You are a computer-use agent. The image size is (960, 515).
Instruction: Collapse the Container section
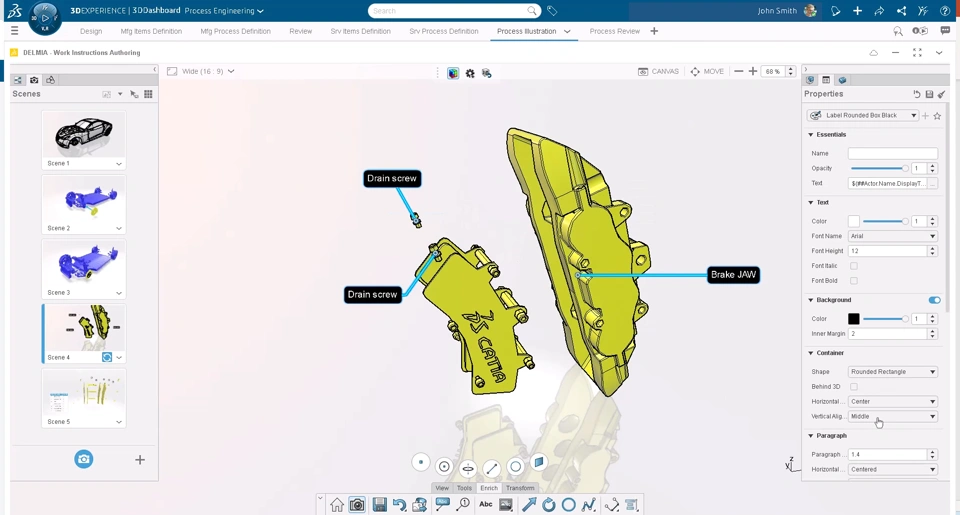click(811, 353)
